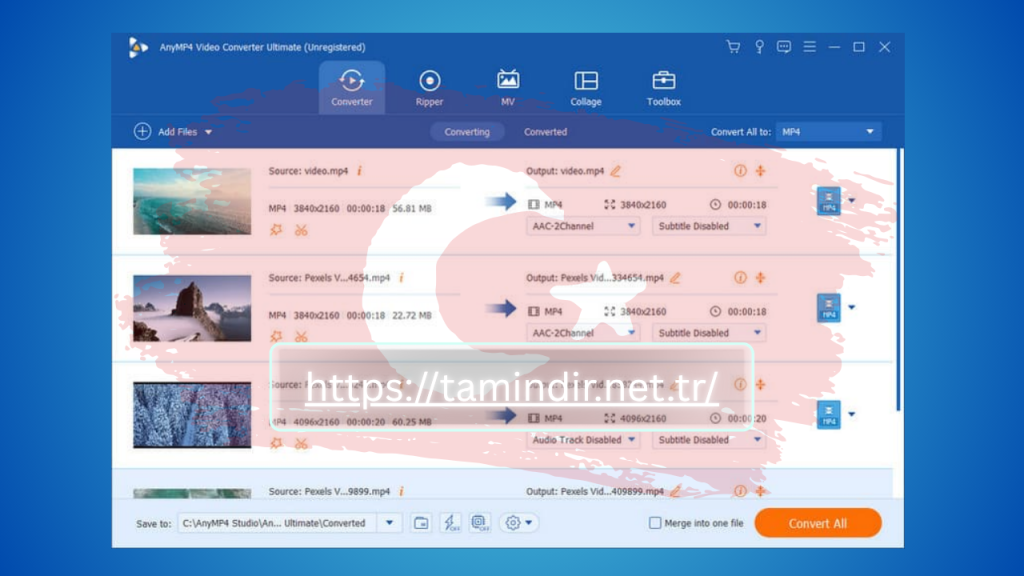Rename output Pexels Vid...409899.mp4 with pencil
Image resolution: width=1024 pixels, height=576 pixels.
click(675, 491)
